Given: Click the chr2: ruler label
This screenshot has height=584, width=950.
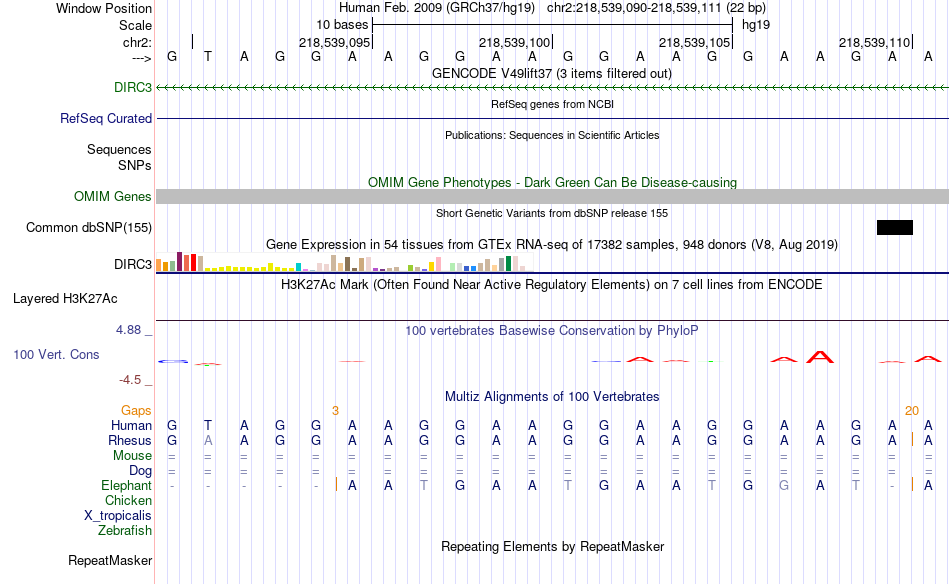Looking at the screenshot, I should (137, 42).
